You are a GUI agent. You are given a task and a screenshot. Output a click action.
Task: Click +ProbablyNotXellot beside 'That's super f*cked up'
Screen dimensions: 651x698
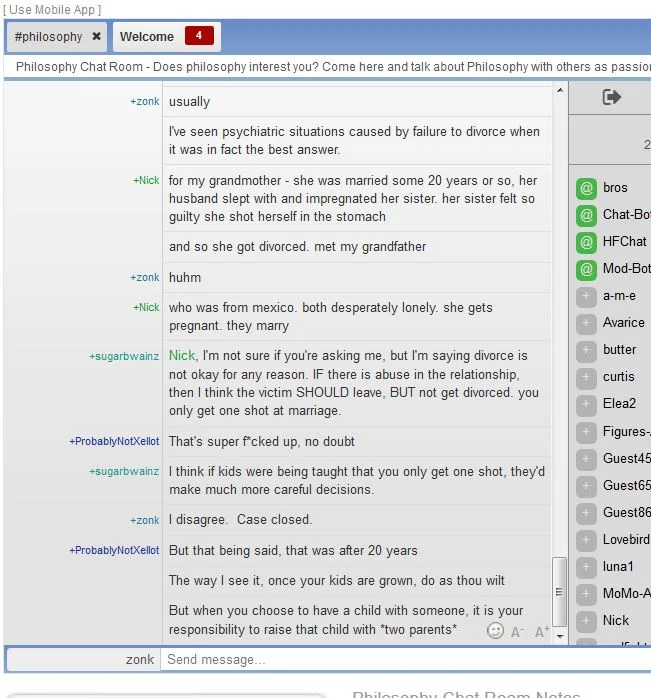click(x=114, y=441)
